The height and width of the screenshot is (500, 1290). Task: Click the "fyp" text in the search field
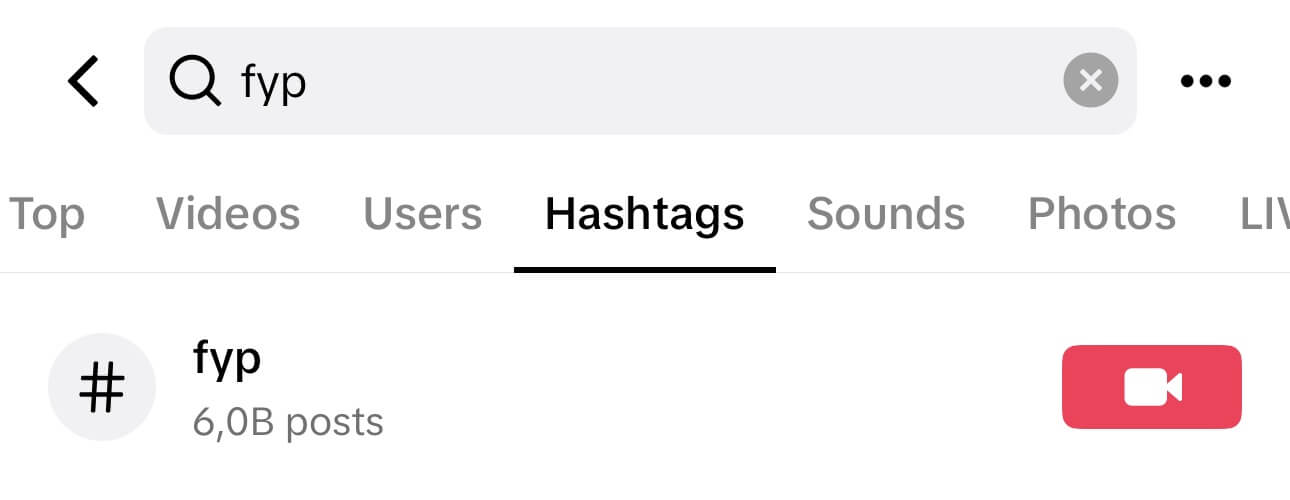273,83
